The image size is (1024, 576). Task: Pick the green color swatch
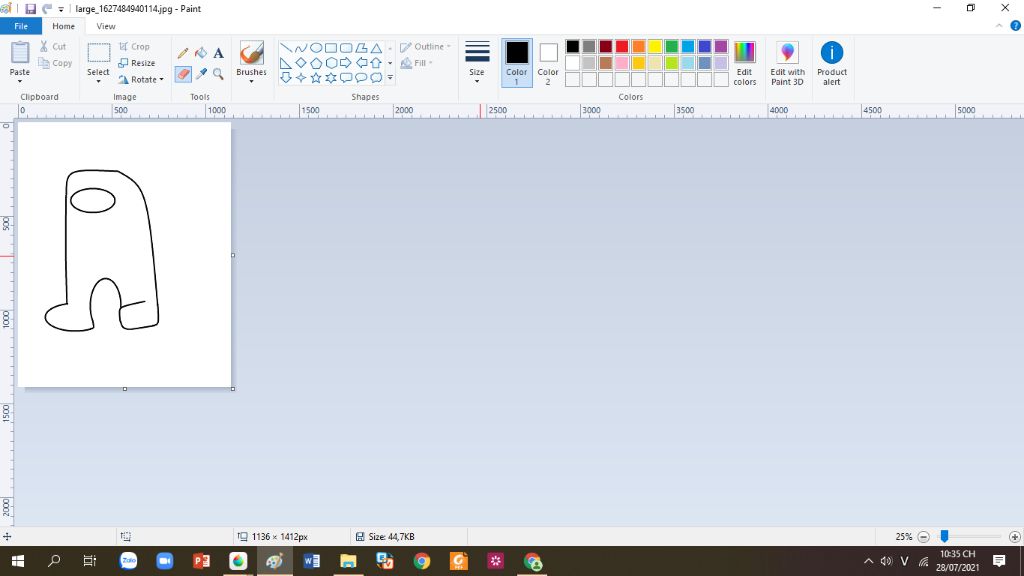click(x=671, y=46)
